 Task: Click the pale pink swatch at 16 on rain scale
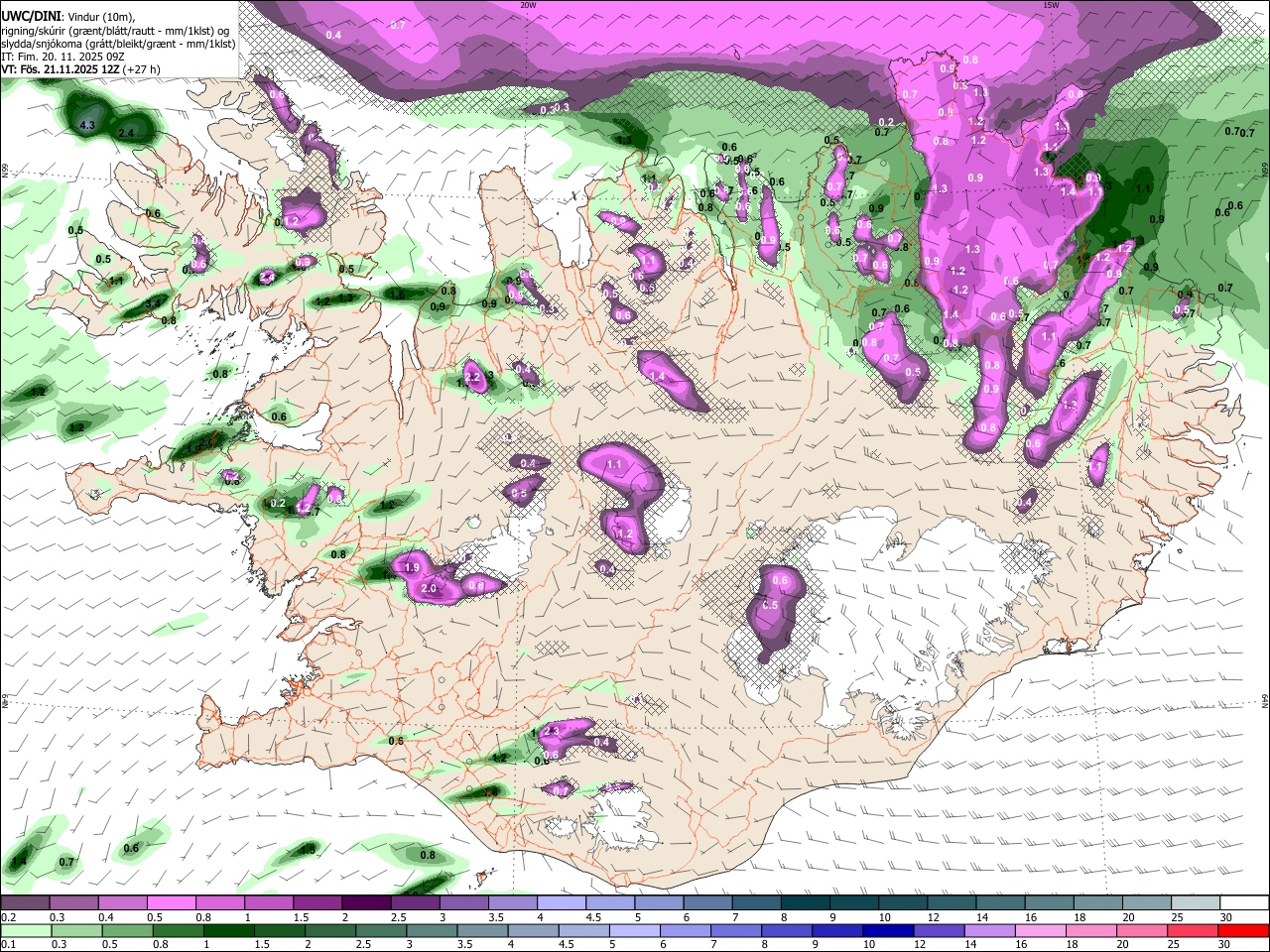tap(1039, 930)
